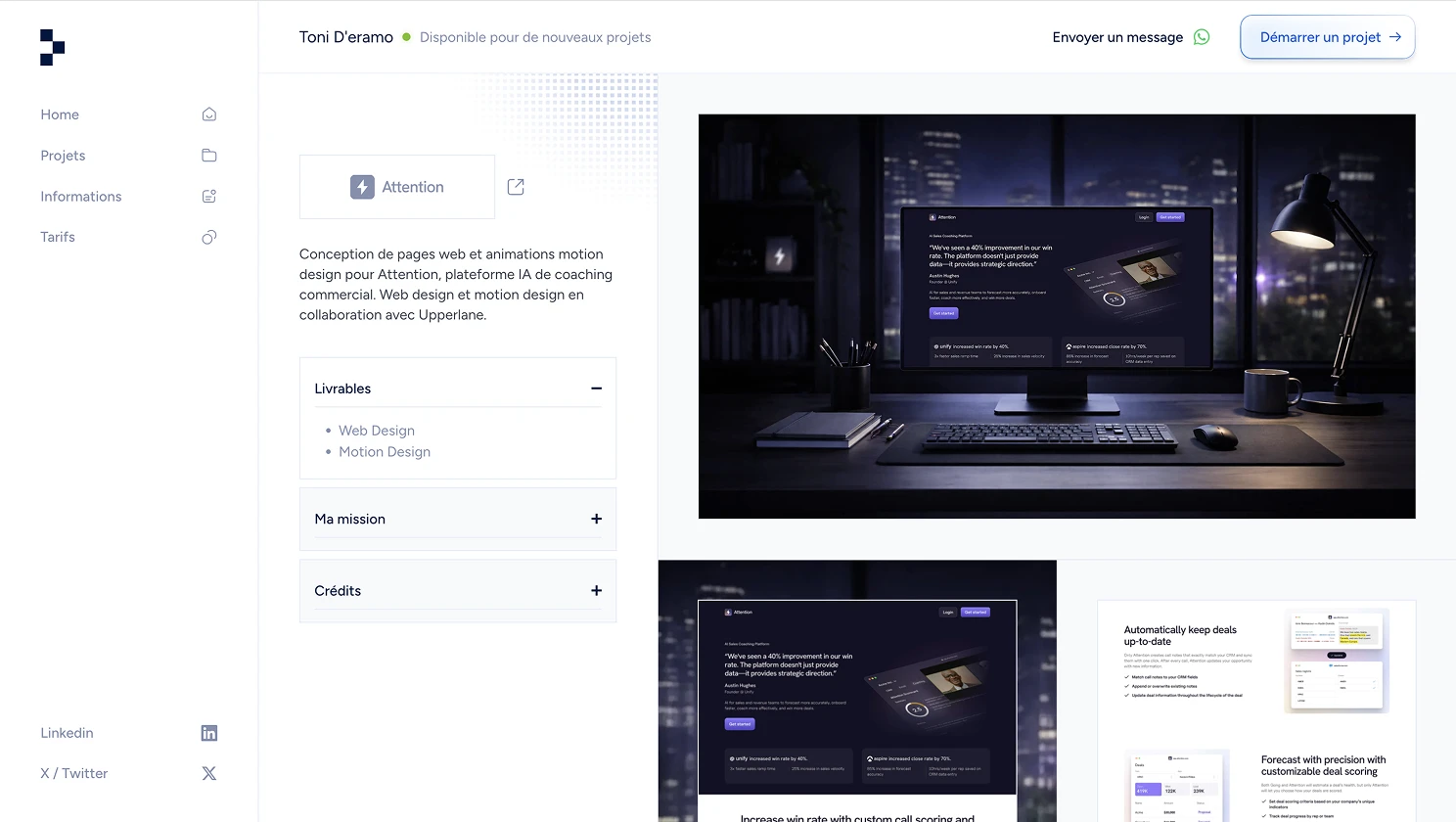Select Home in the navigation menu
Image resolution: width=1456 pixels, height=822 pixels.
60,114
